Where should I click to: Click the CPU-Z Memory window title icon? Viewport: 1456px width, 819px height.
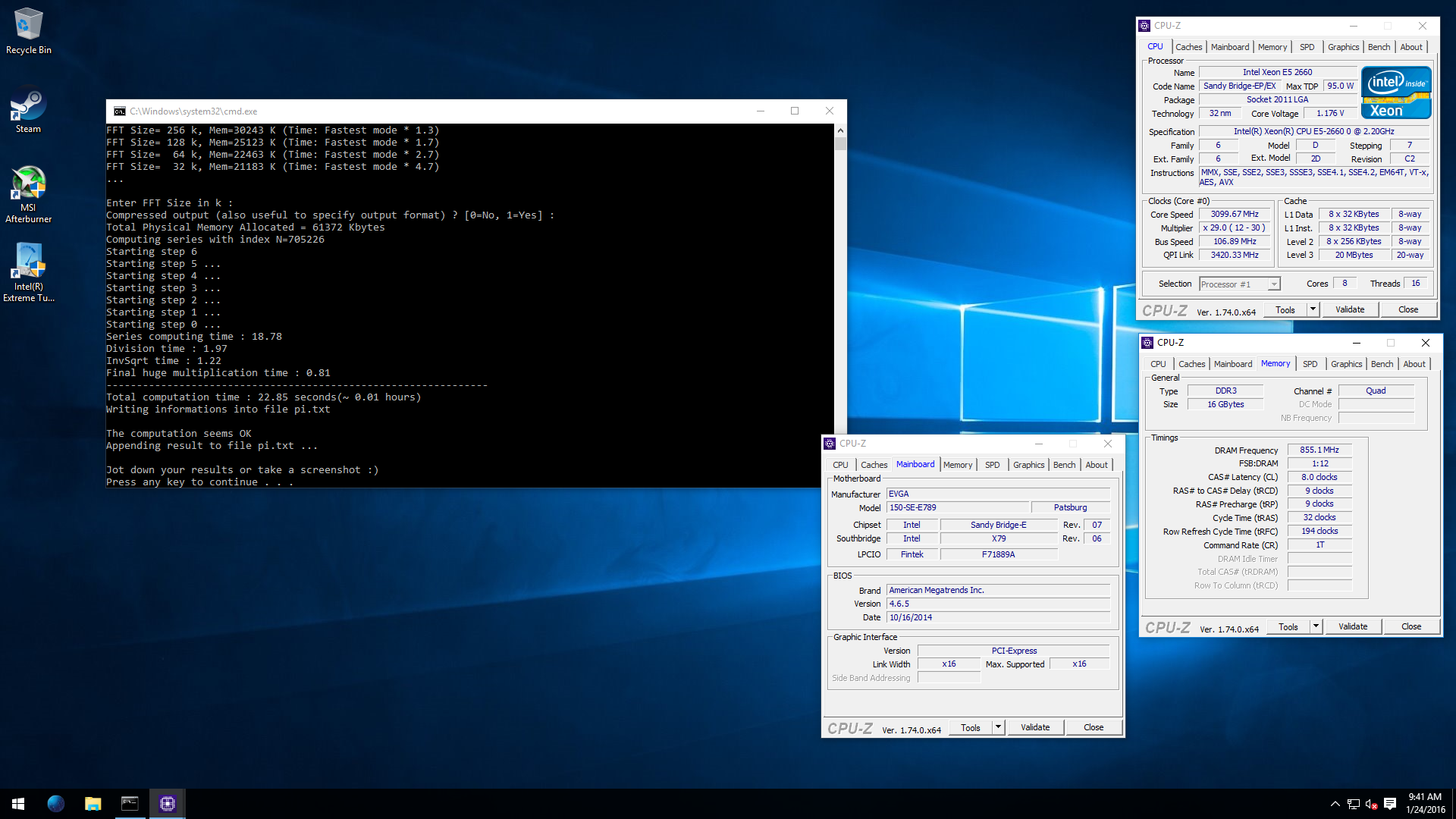1148,343
